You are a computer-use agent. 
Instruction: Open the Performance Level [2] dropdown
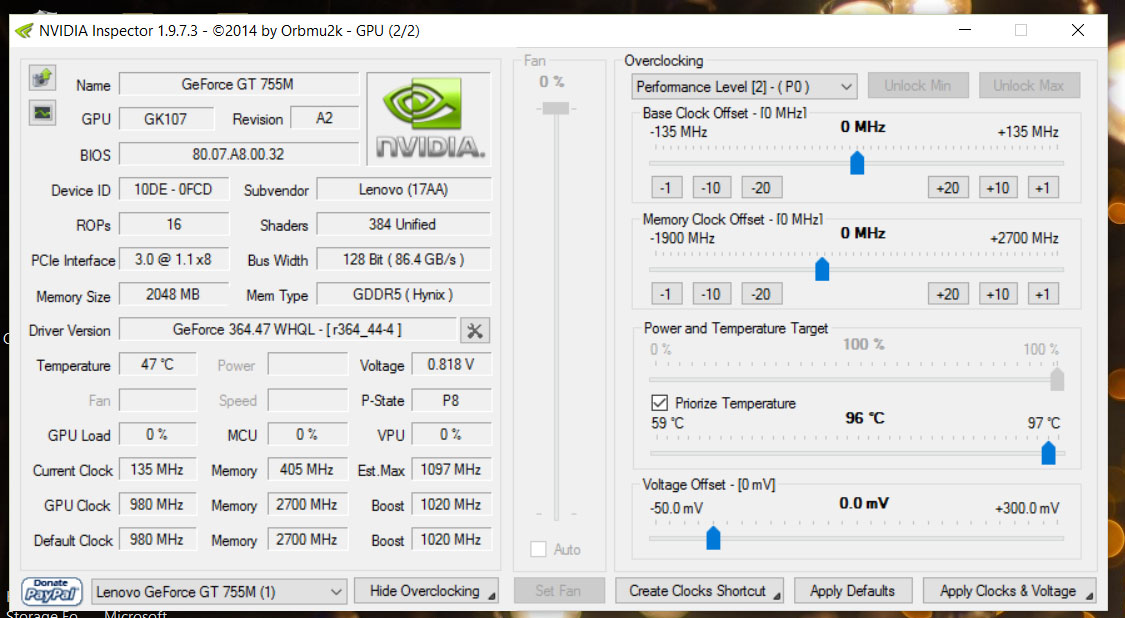[x=743, y=87]
